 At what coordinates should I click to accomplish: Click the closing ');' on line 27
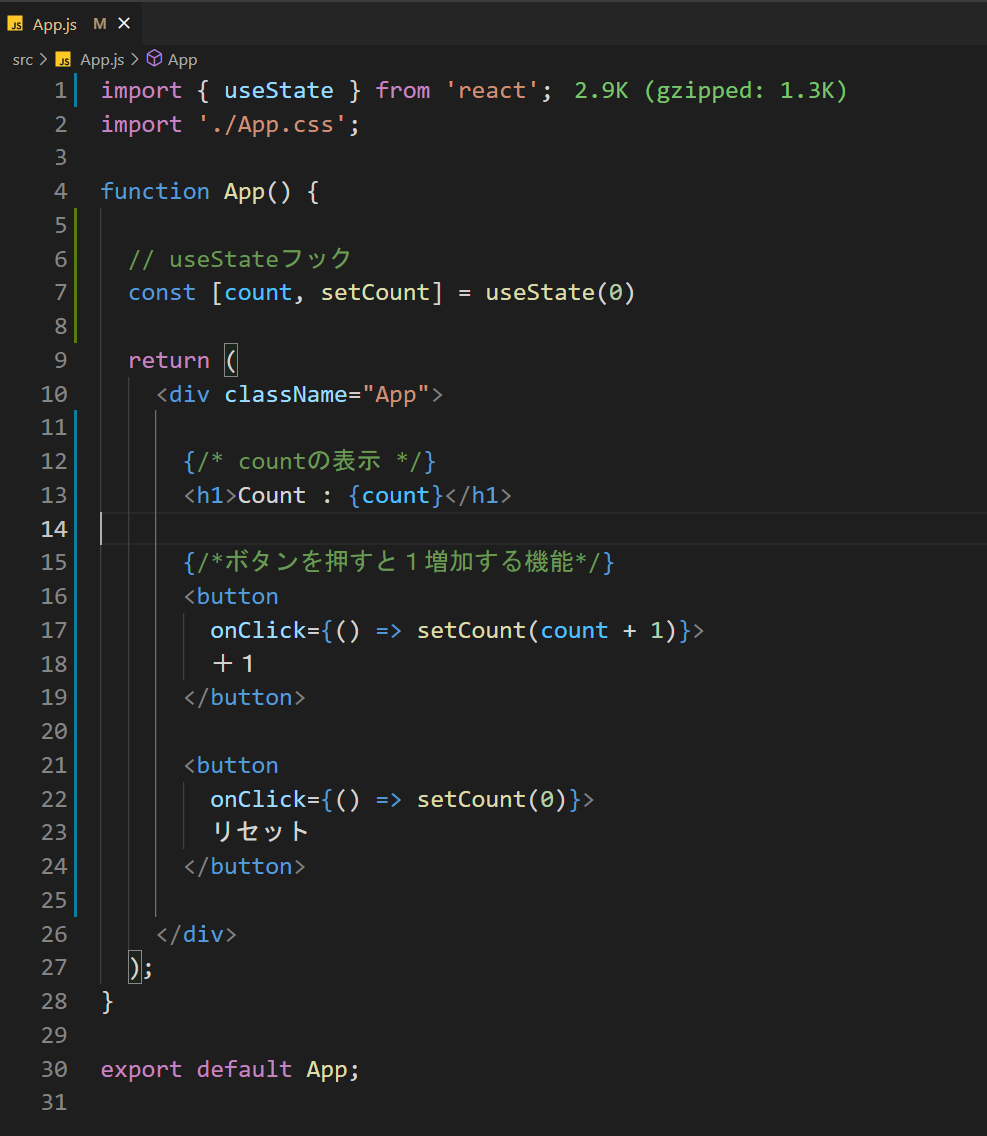pos(141,968)
